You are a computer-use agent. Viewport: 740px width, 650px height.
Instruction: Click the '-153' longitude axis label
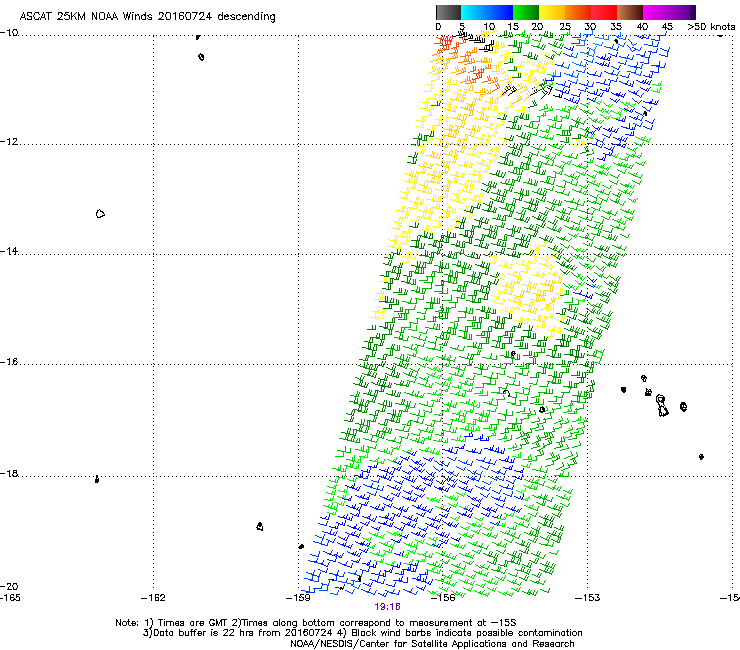[x=588, y=598]
